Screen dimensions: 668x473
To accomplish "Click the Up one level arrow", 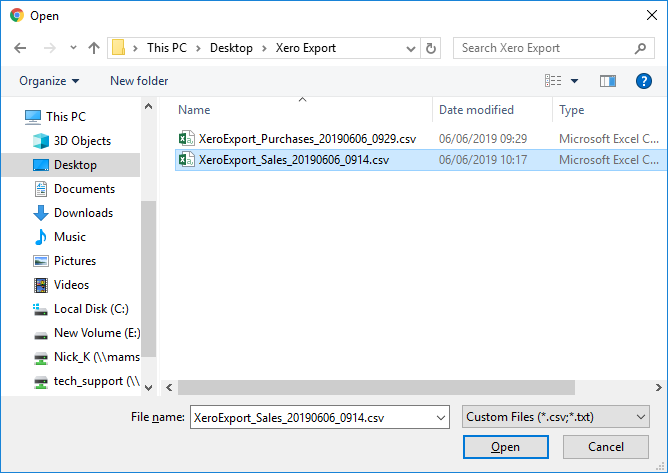I will tap(94, 48).
